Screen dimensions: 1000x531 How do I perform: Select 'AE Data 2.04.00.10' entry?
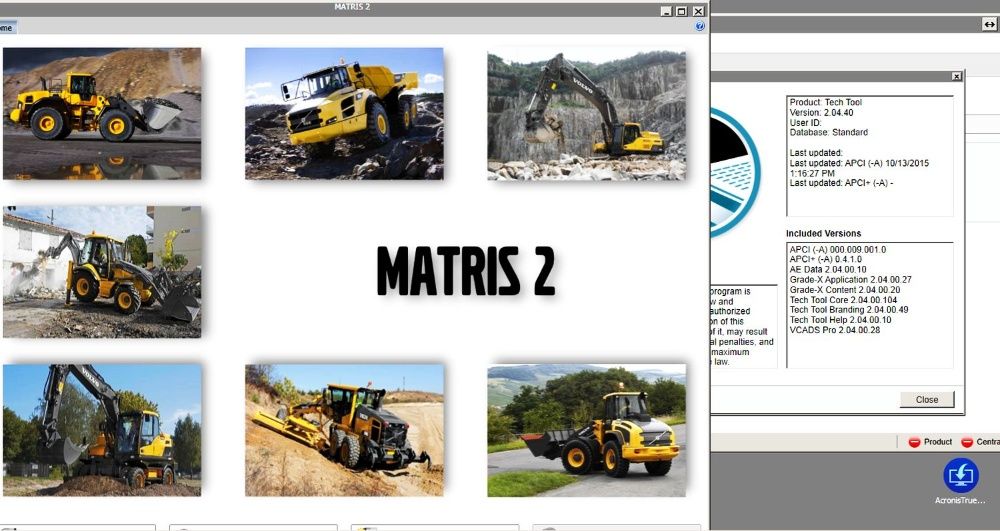(828, 270)
